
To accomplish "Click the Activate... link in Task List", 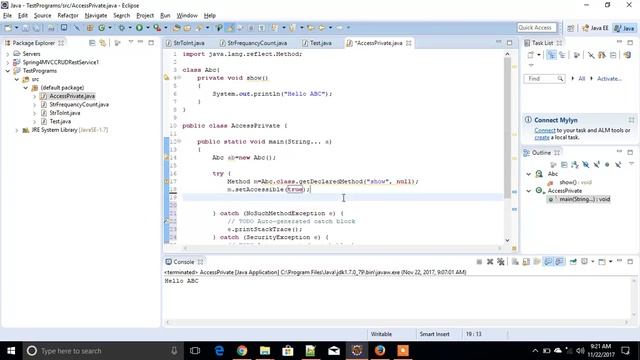I will point(609,78).
